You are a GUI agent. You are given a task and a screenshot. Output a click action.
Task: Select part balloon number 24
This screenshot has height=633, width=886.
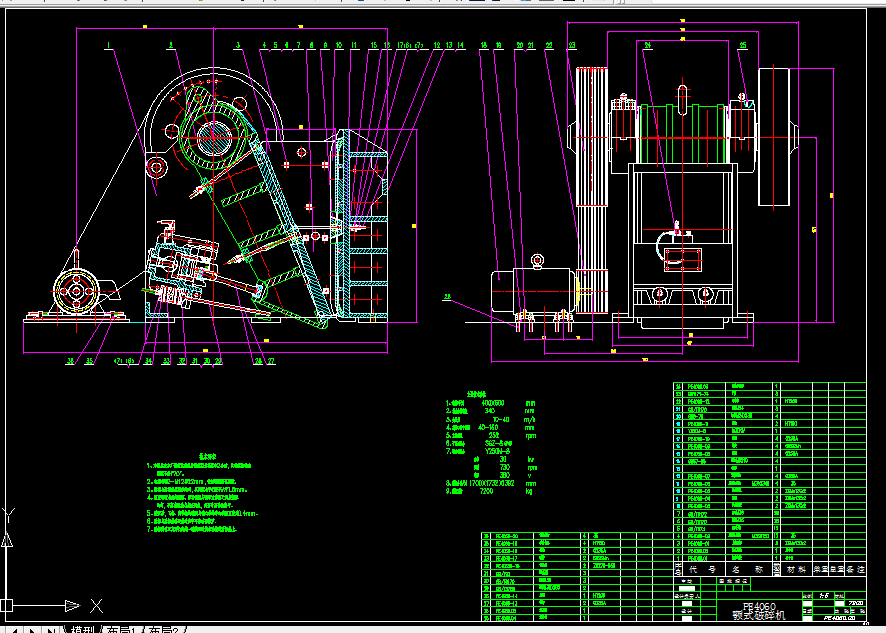click(648, 45)
